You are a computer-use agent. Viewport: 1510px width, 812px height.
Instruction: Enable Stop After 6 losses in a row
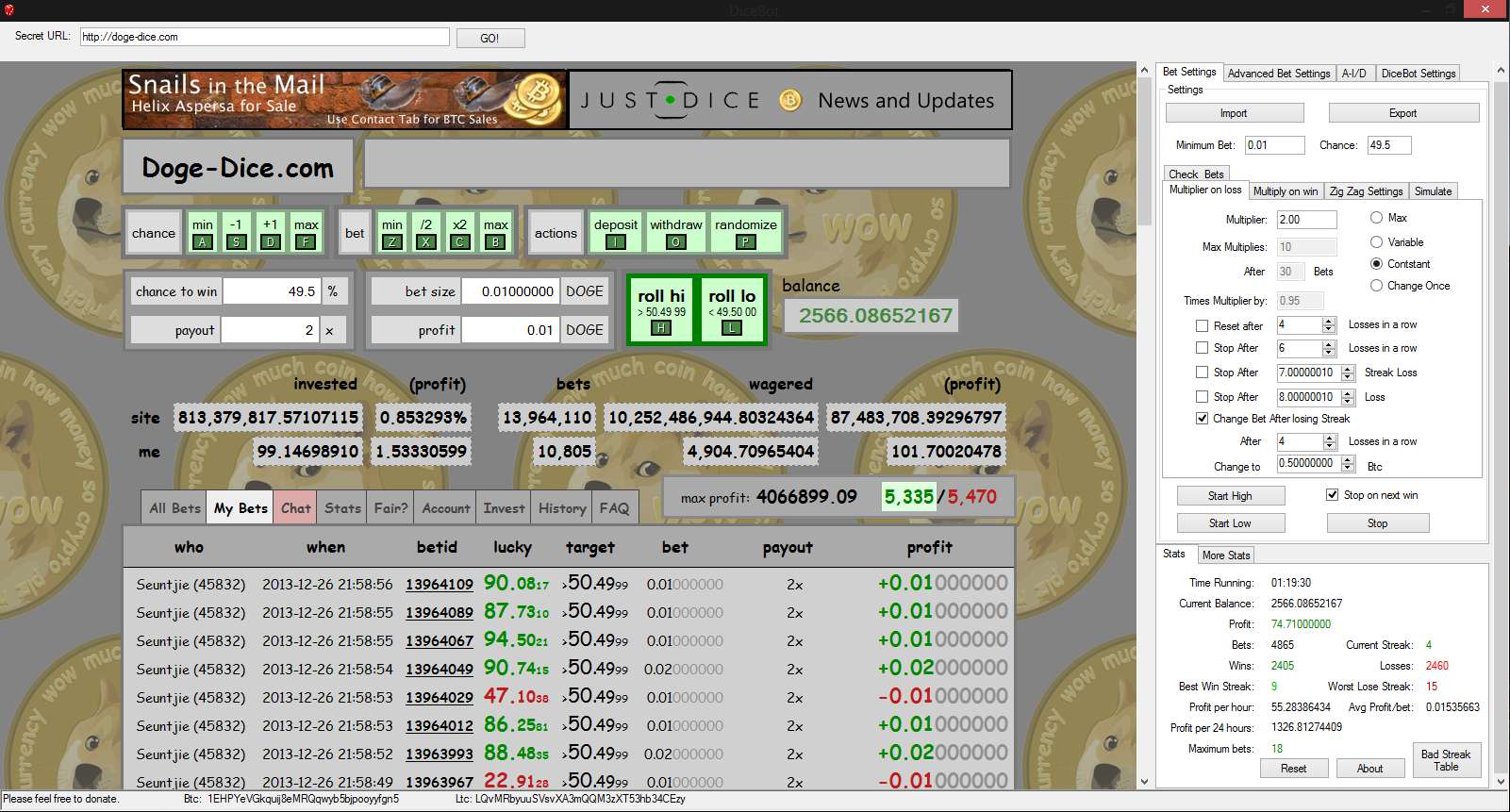point(1202,348)
